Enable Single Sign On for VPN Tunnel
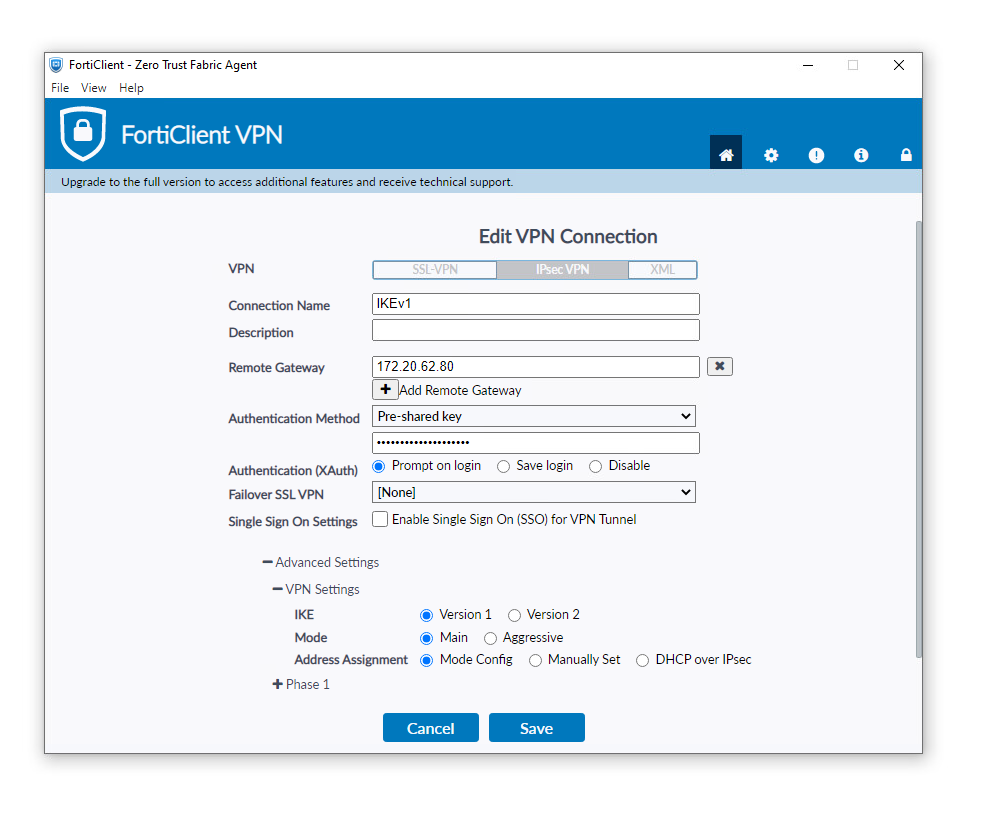This screenshot has height=831, width=981. click(x=380, y=519)
